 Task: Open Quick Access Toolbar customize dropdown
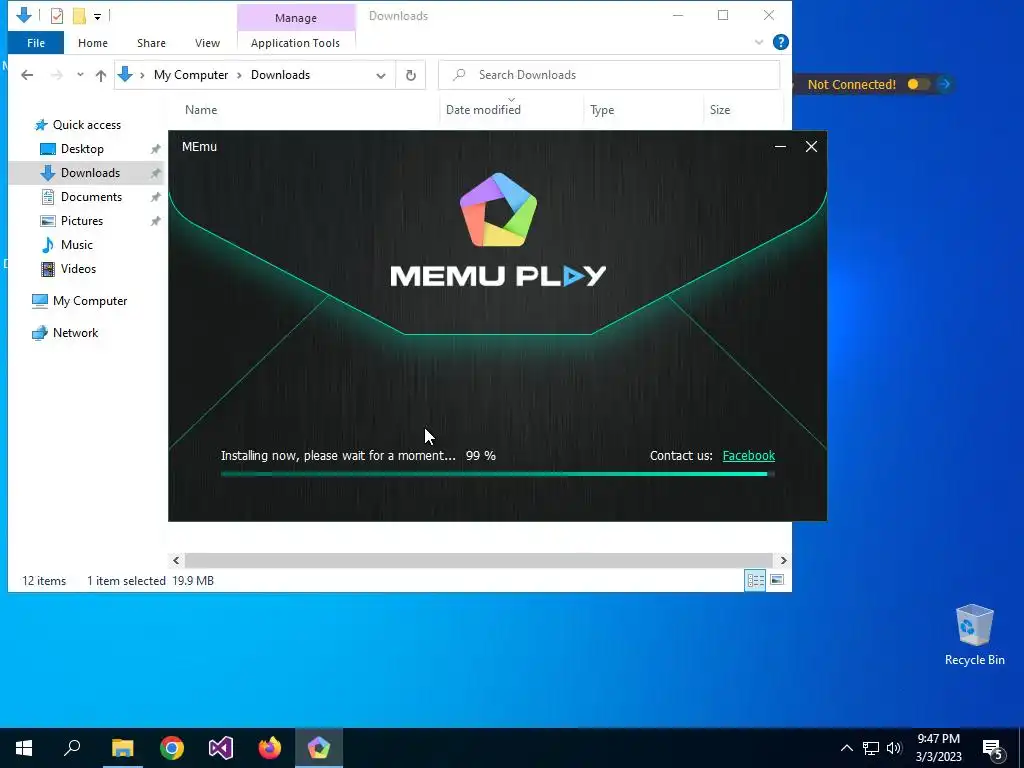tap(97, 16)
